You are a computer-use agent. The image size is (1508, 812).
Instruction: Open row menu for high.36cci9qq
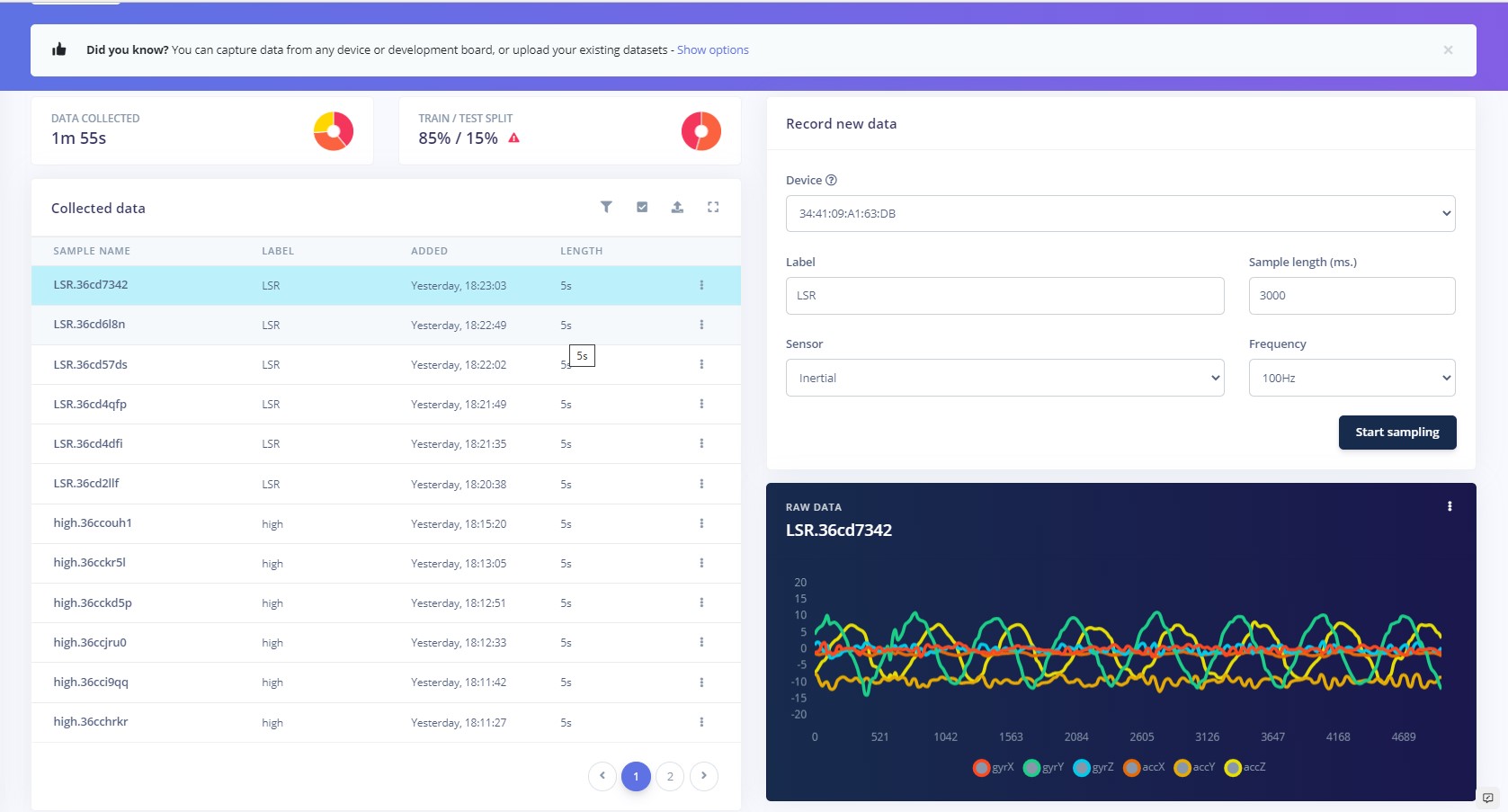point(701,683)
